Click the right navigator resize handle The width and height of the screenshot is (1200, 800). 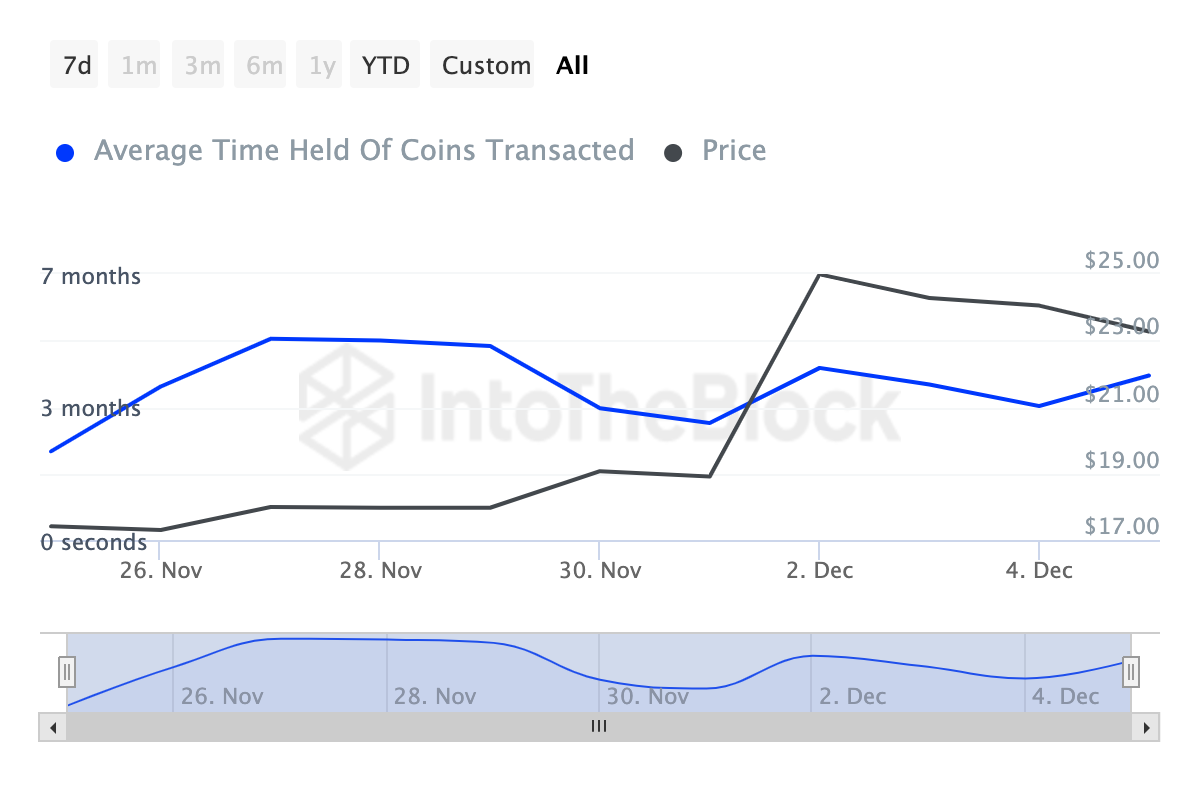coord(1130,672)
